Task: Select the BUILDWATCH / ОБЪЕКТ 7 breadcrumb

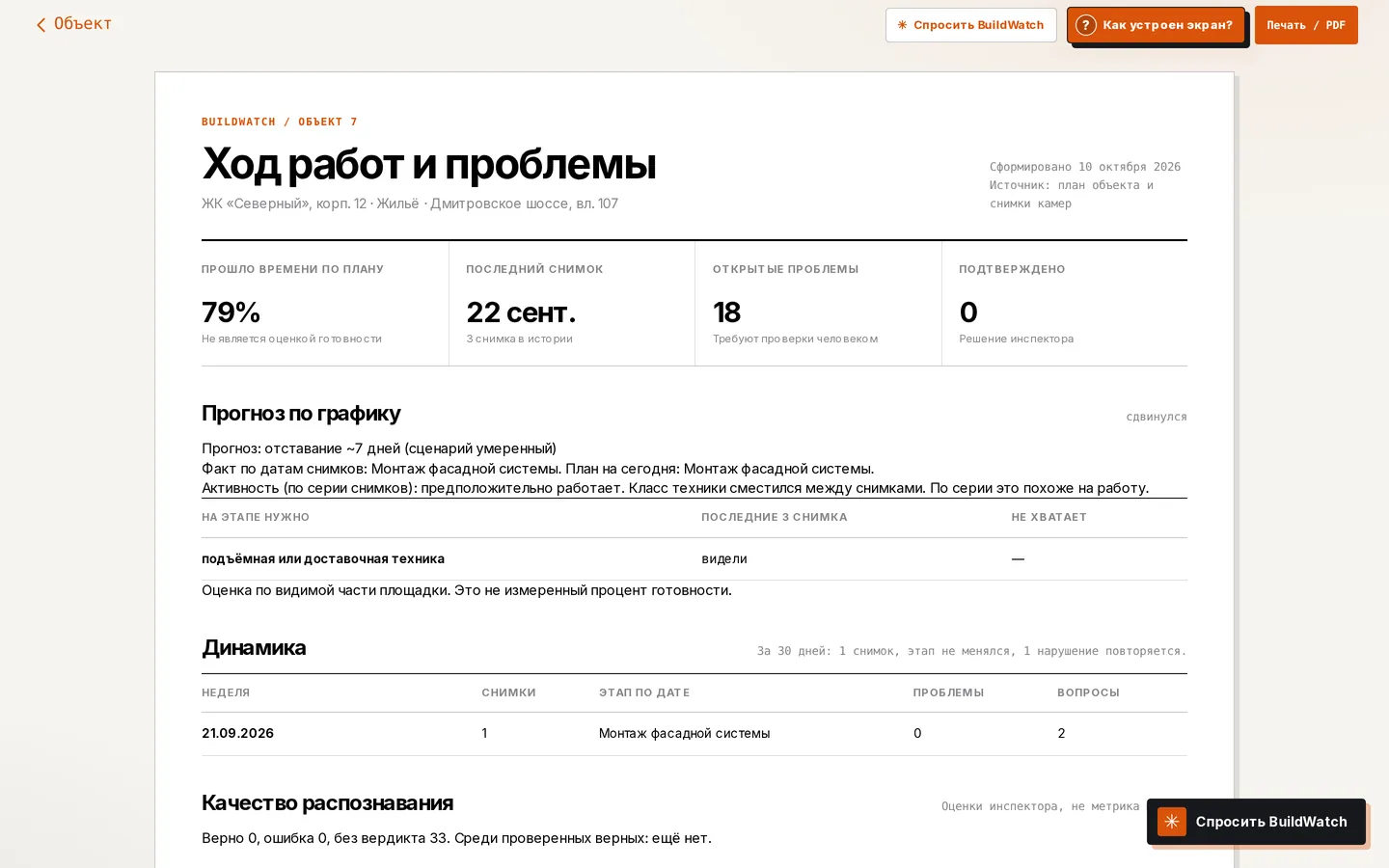Action: click(x=280, y=122)
